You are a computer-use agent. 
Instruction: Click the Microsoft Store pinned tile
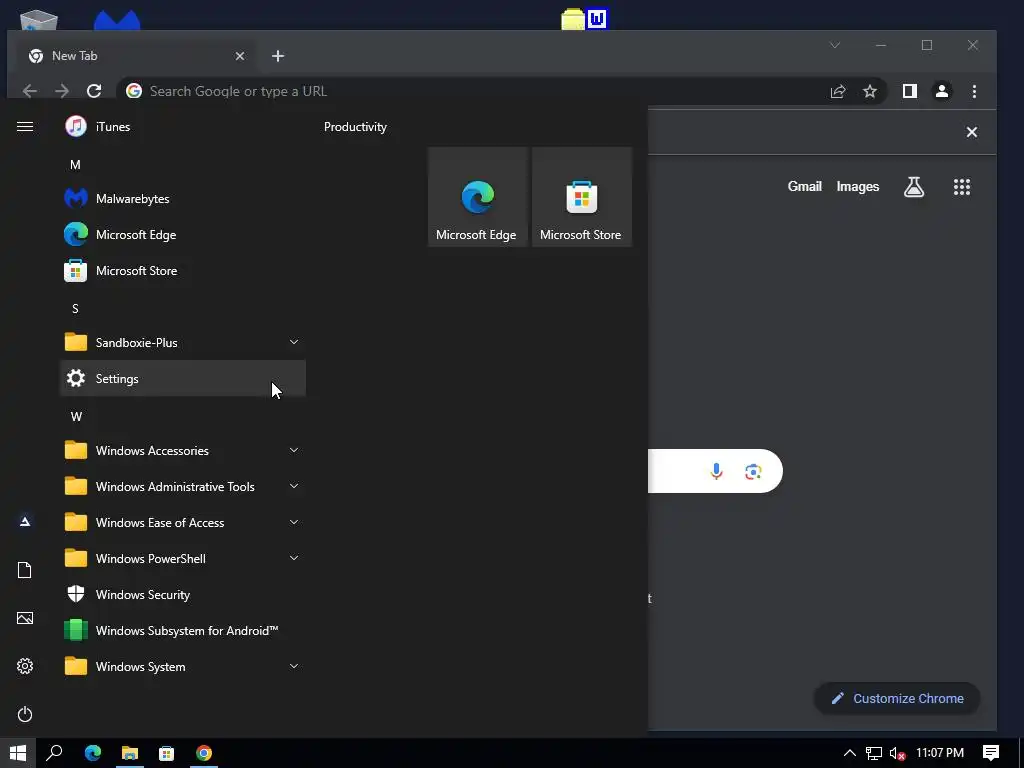tap(582, 197)
